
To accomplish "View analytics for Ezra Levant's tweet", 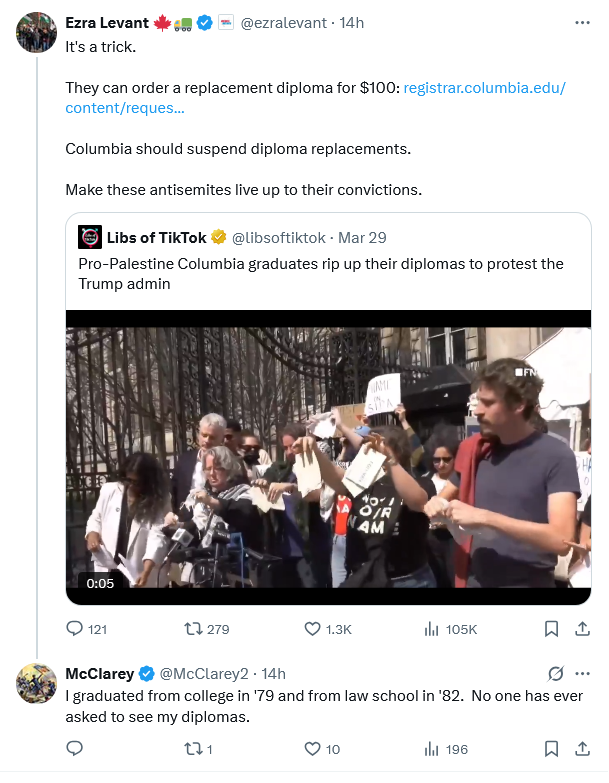I will pyautogui.click(x=432, y=629).
